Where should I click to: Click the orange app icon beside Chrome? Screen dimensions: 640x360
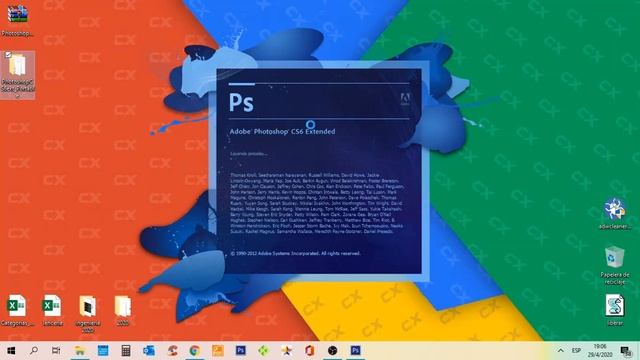(x=218, y=351)
